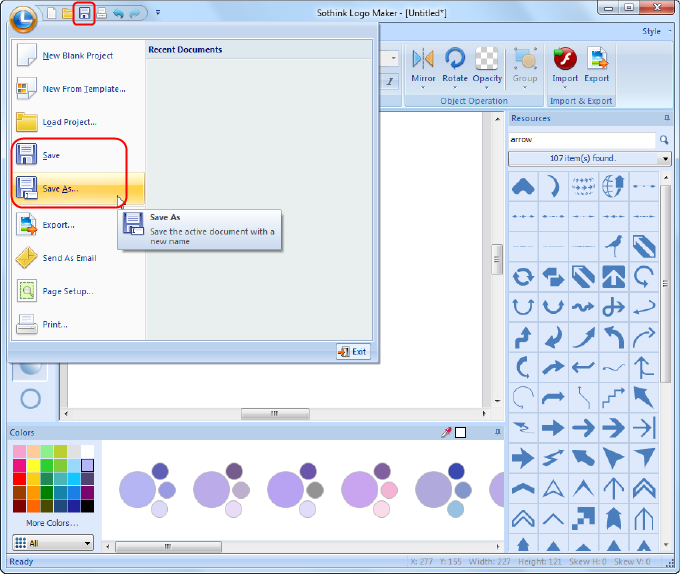Screen dimensions: 680x574
Task: Select the circular refresh arrows resource
Action: (x=523, y=277)
